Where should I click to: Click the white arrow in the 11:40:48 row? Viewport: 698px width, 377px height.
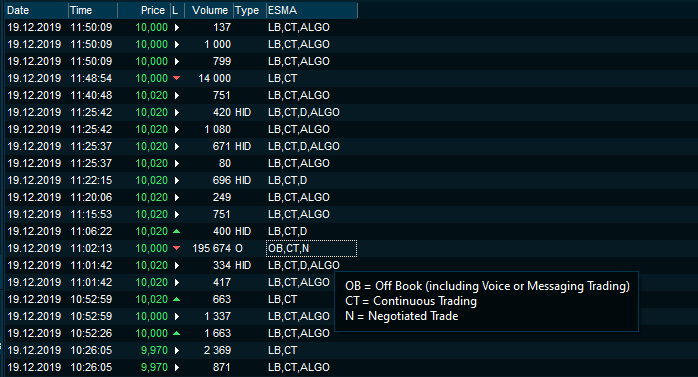pyautogui.click(x=177, y=95)
